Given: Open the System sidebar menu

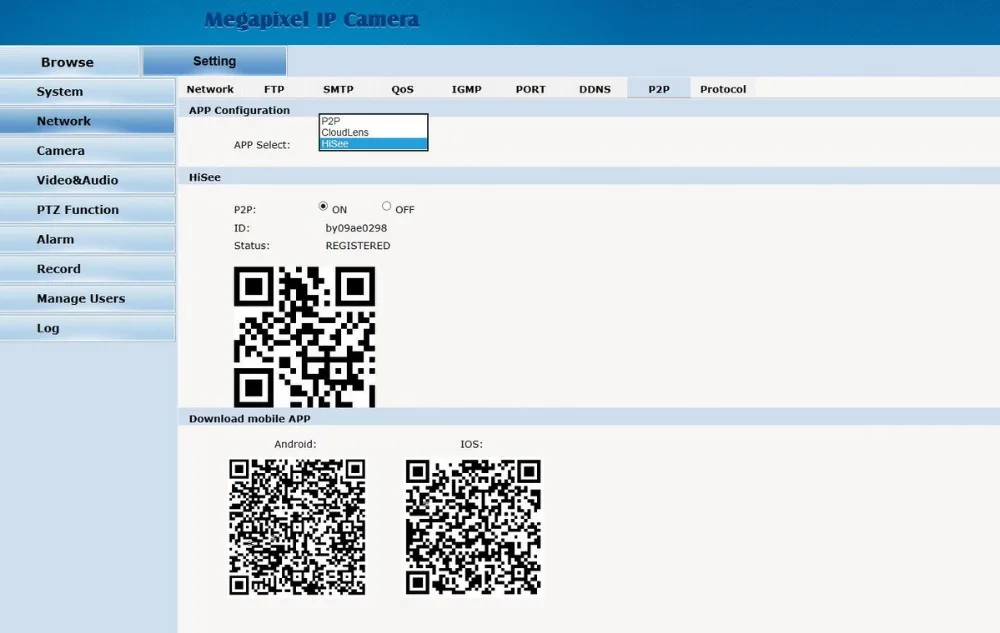Looking at the screenshot, I should 87,92.
